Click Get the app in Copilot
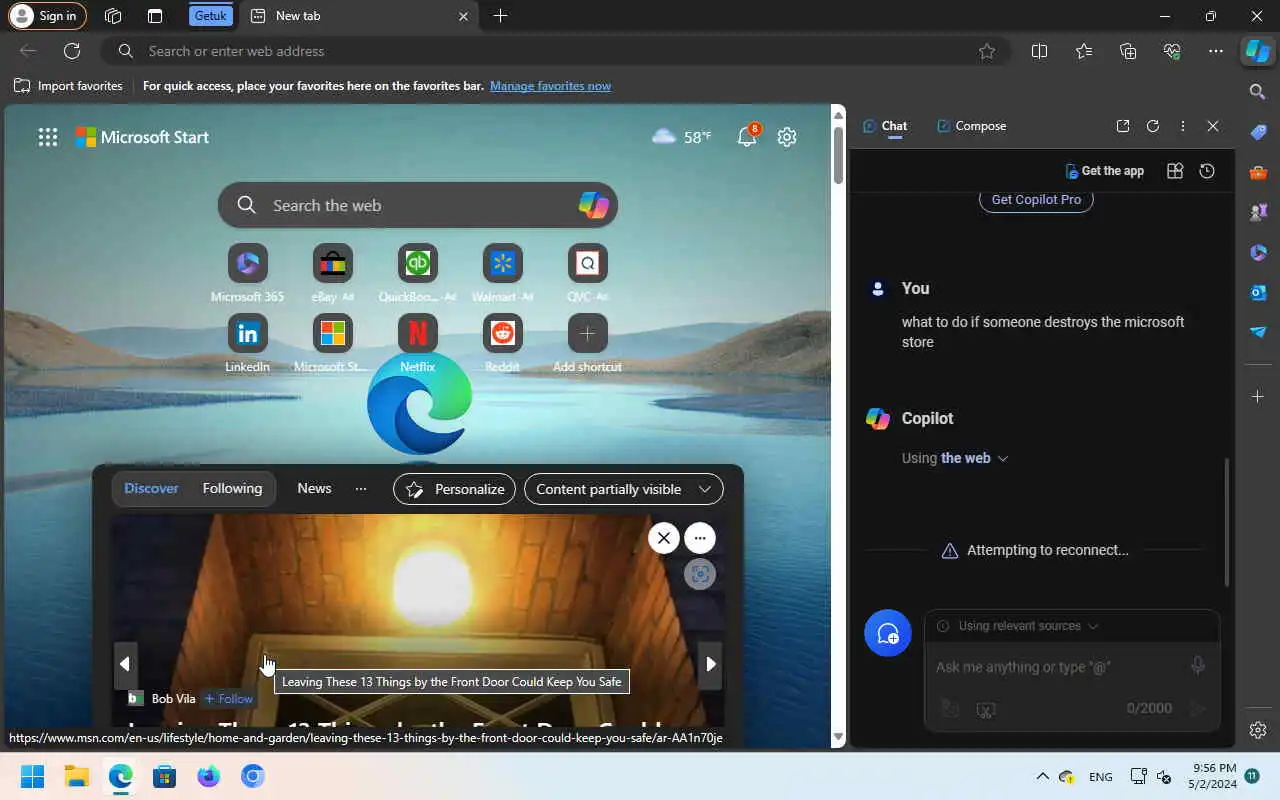 (x=1104, y=171)
